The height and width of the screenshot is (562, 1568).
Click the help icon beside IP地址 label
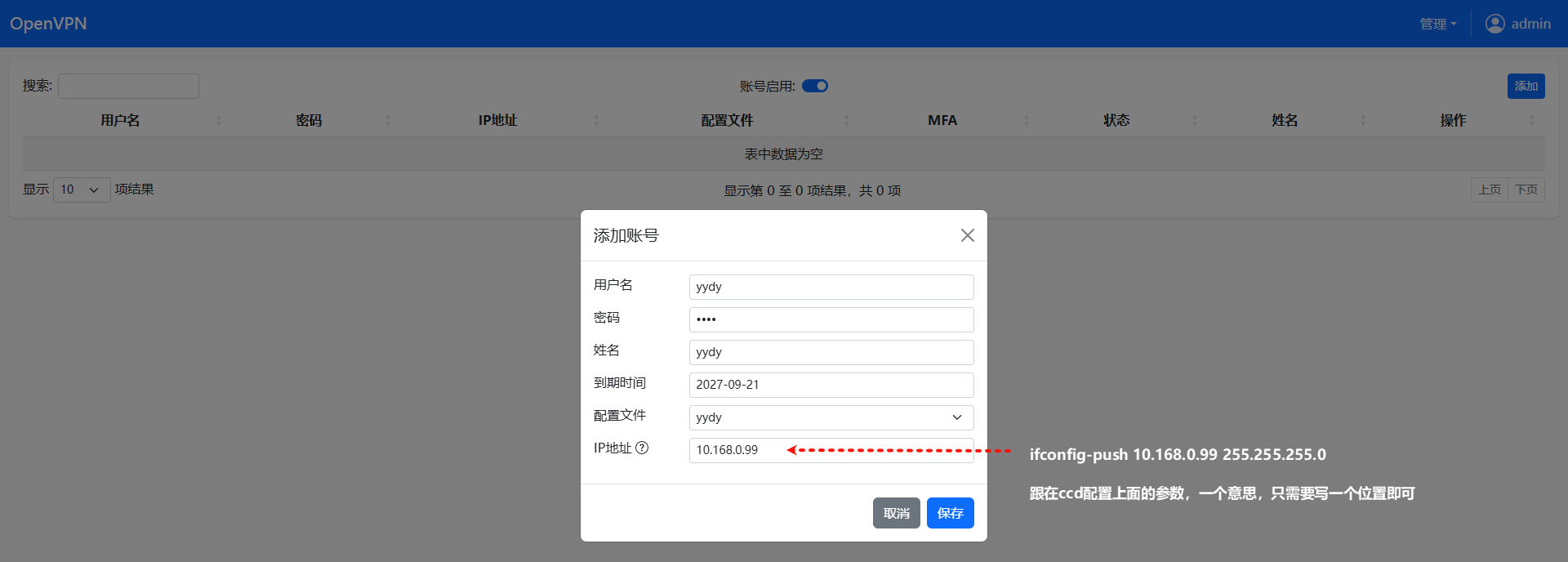[642, 448]
